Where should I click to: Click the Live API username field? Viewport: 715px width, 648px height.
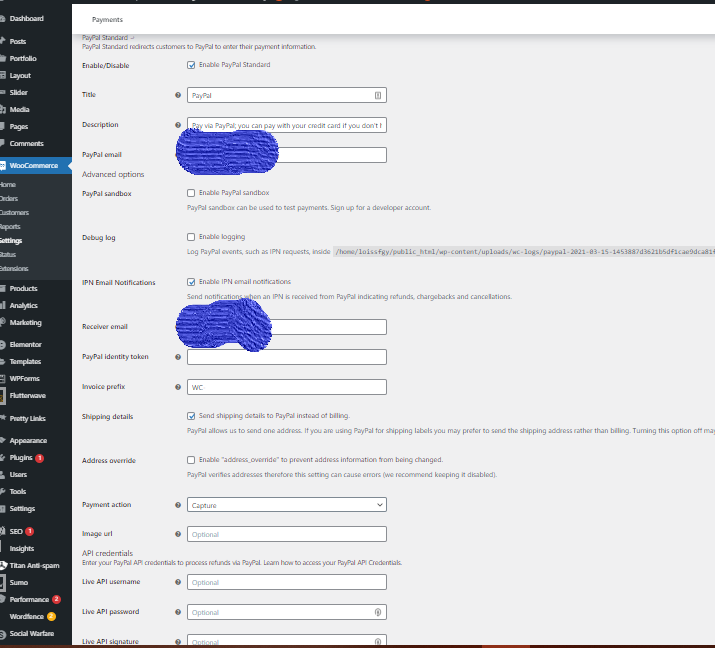click(x=287, y=582)
